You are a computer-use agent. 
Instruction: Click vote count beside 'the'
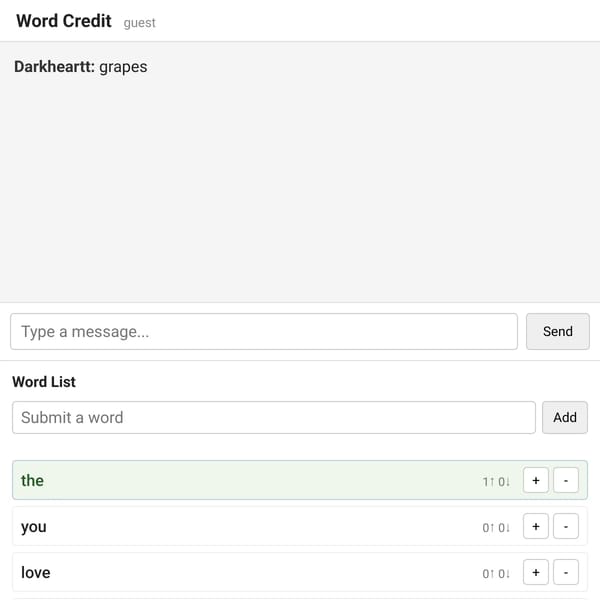[496, 481]
